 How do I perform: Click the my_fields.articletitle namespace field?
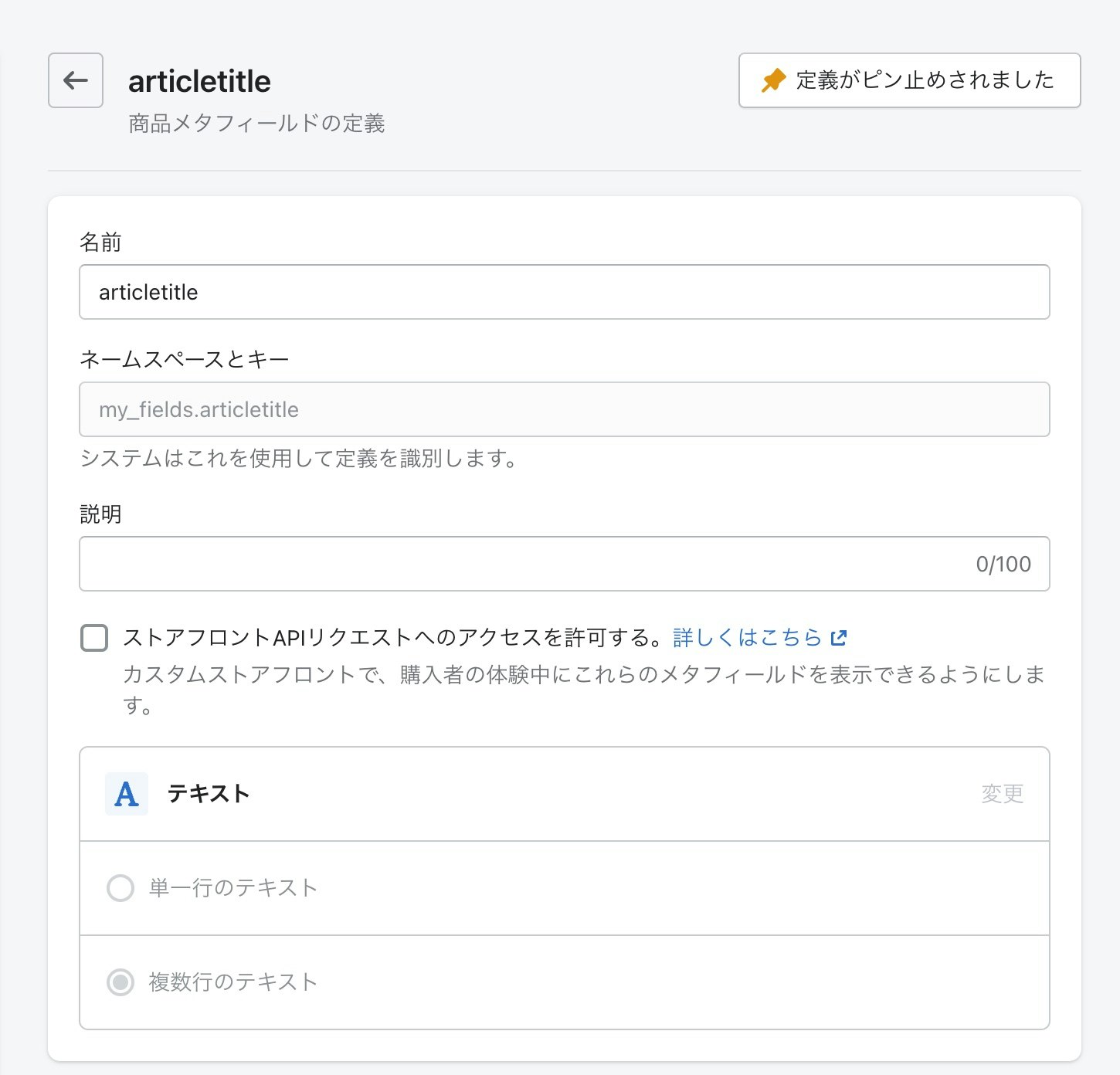pyautogui.click(x=563, y=409)
